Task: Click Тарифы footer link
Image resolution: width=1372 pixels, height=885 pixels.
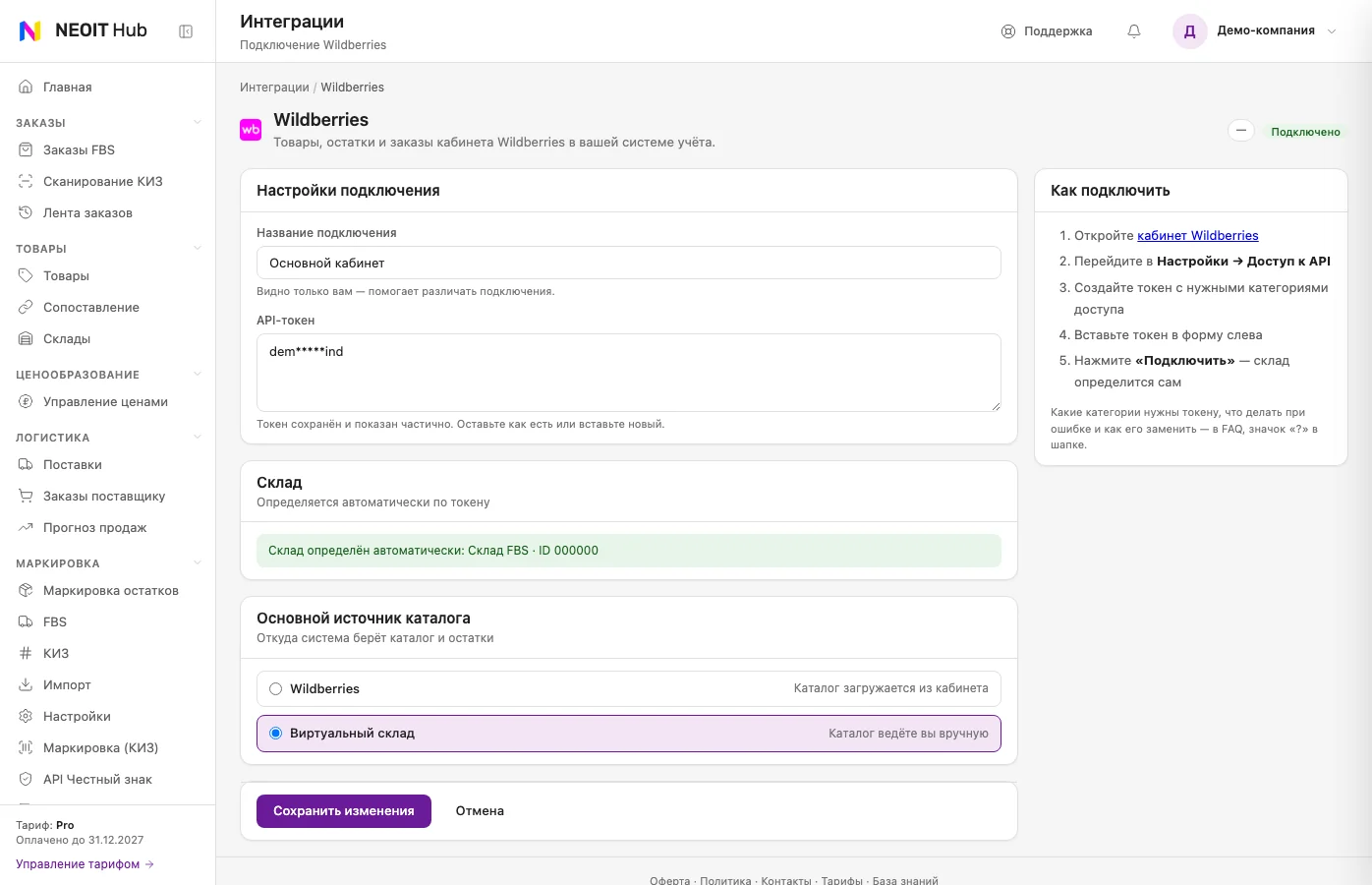Action: pyautogui.click(x=842, y=880)
